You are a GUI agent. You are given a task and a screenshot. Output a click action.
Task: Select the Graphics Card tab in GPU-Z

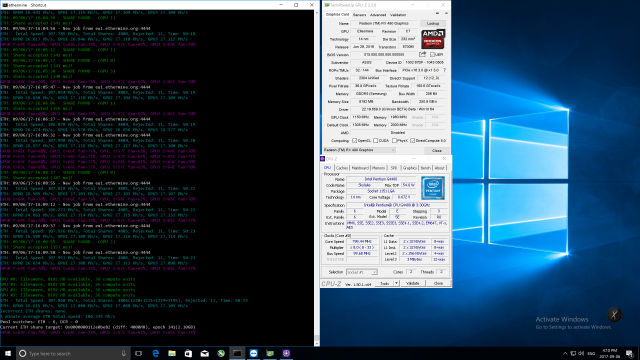tap(338, 14)
